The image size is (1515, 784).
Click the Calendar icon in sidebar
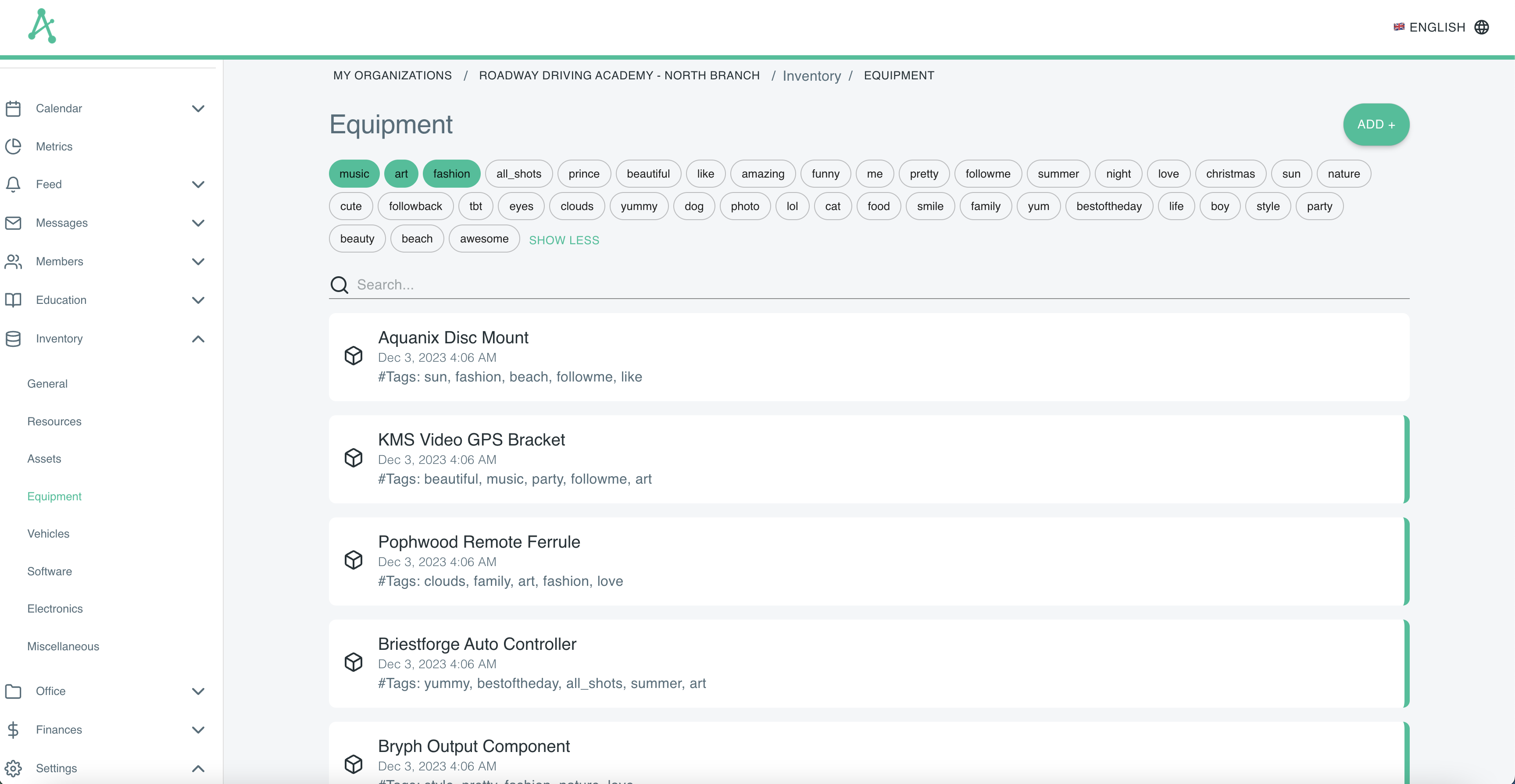coord(13,108)
